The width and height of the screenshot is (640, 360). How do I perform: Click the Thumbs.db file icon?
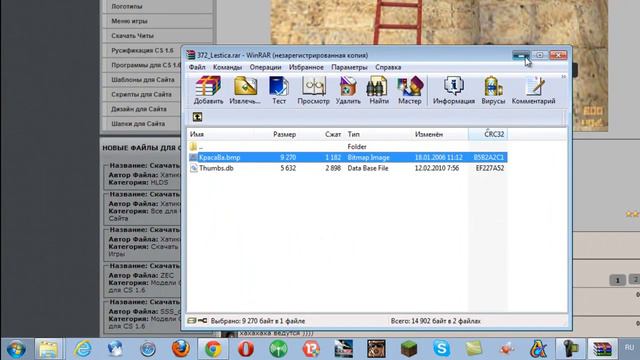point(193,168)
